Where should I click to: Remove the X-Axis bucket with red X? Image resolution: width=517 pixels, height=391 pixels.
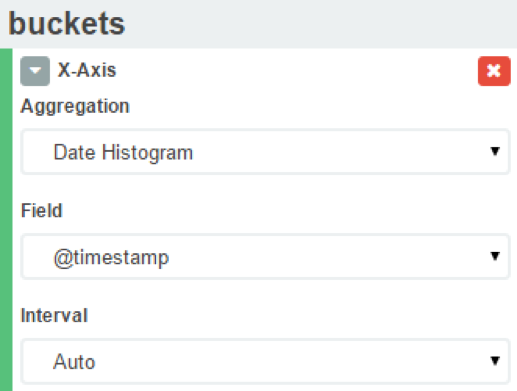[x=494, y=71]
